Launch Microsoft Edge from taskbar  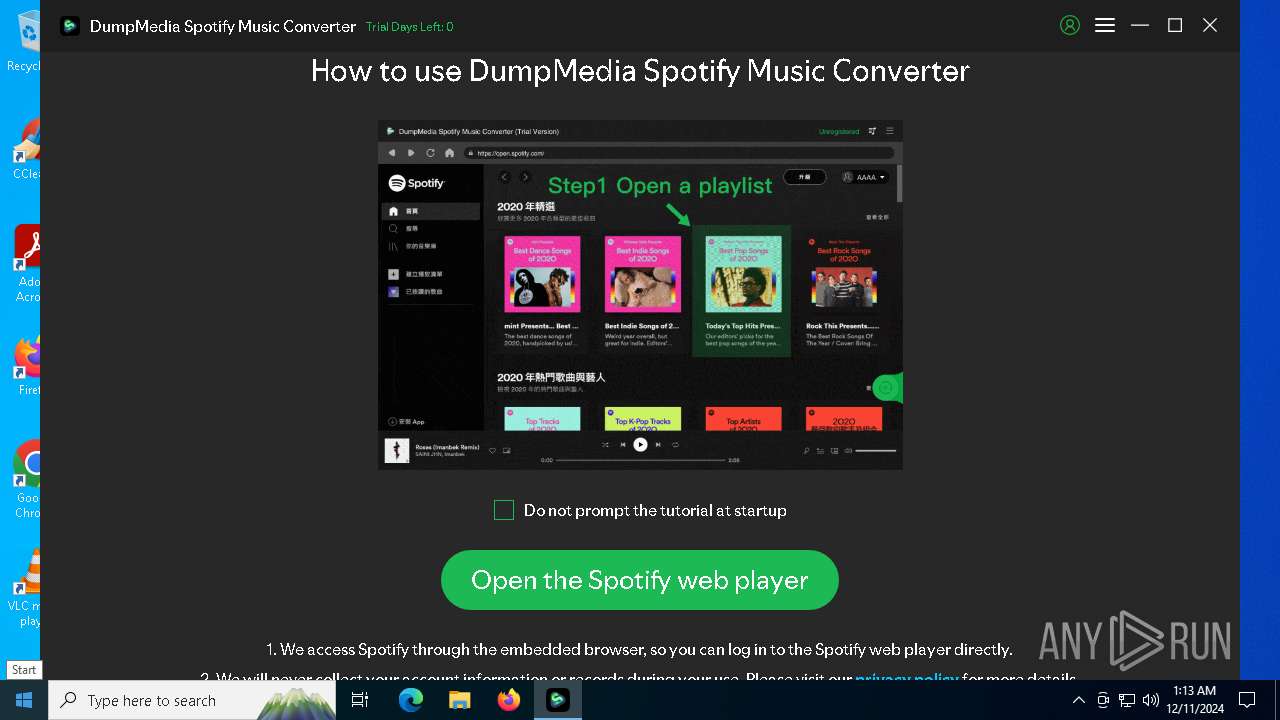pyautogui.click(x=411, y=700)
